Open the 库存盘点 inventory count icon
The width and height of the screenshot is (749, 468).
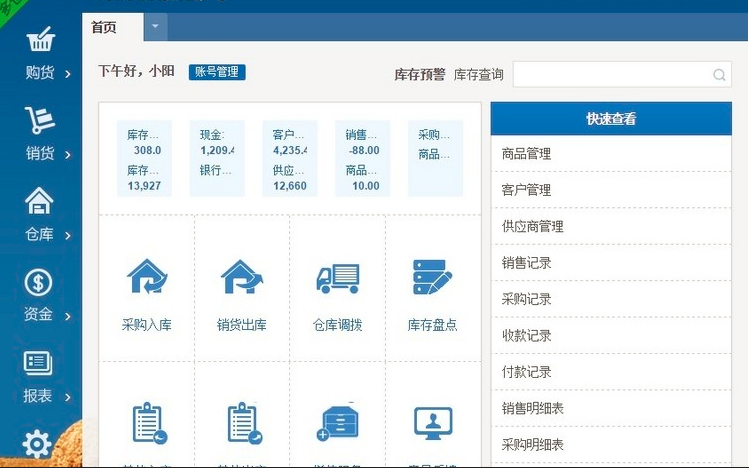point(432,276)
